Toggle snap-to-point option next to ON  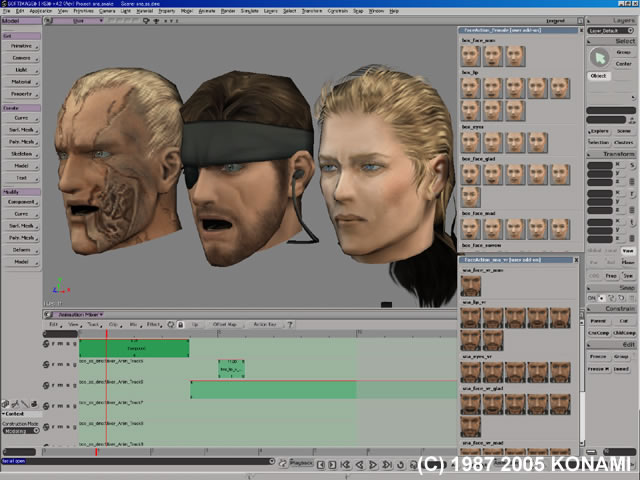(601, 298)
